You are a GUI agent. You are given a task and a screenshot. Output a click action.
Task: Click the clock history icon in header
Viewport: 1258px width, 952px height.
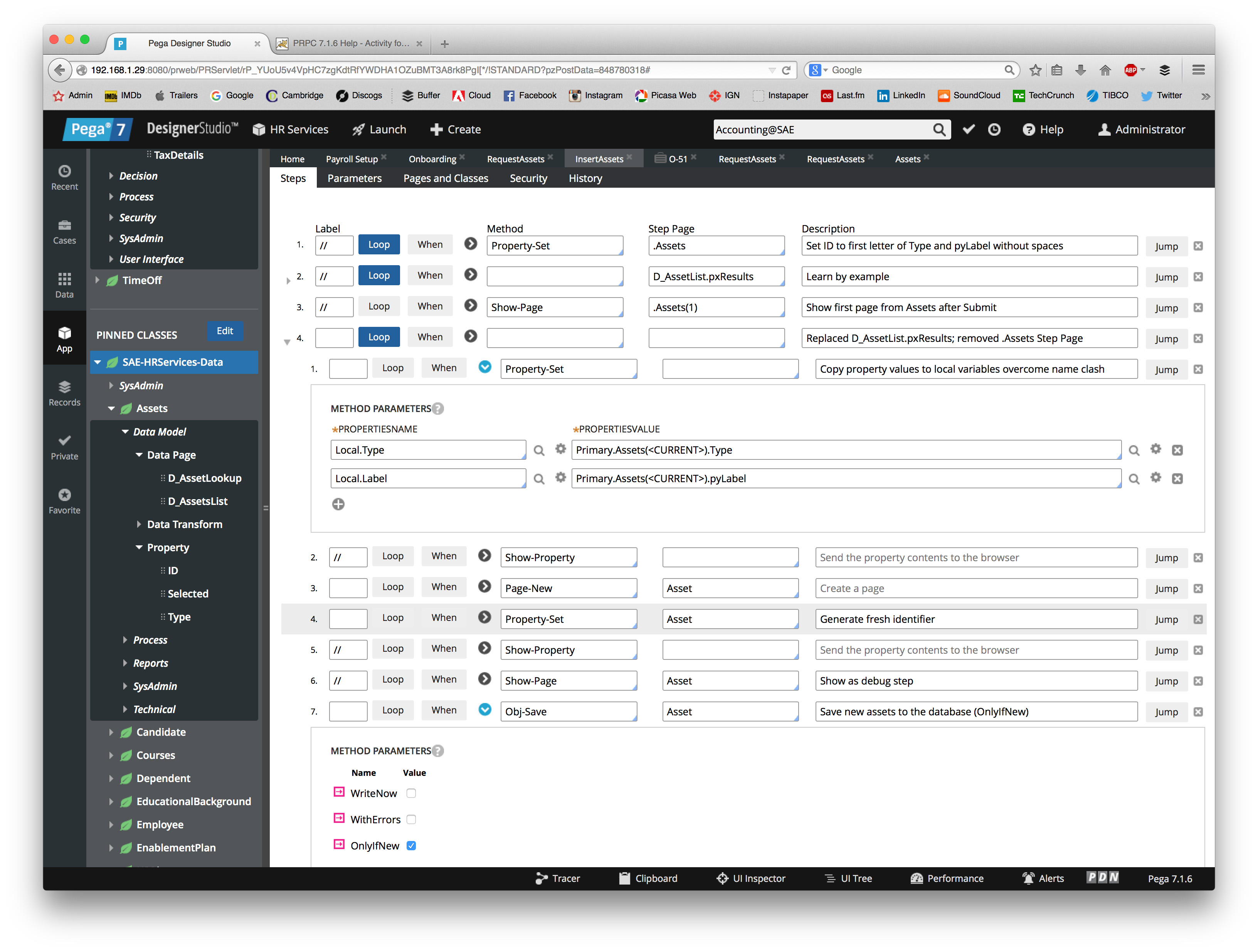[994, 130]
